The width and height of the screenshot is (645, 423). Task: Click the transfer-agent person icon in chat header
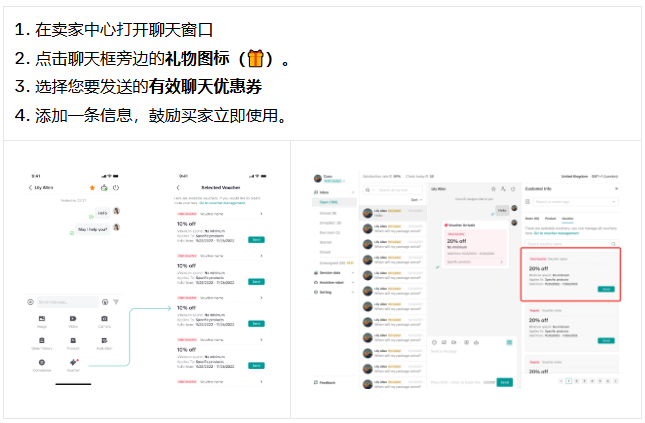point(503,189)
